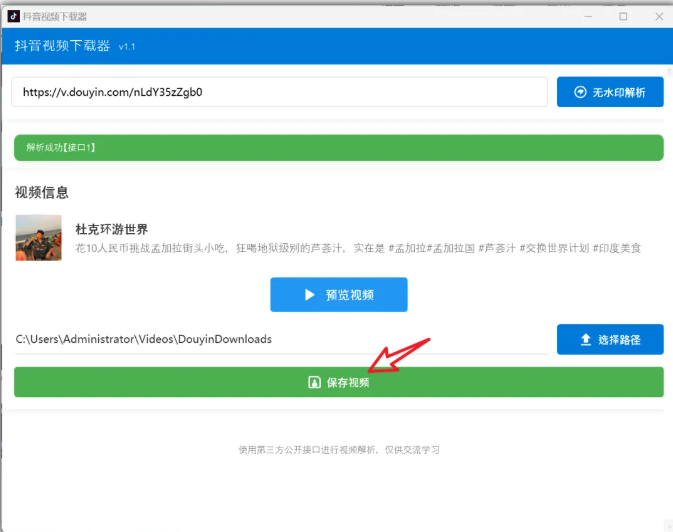Click the green 保存视频 save button

pos(339,382)
